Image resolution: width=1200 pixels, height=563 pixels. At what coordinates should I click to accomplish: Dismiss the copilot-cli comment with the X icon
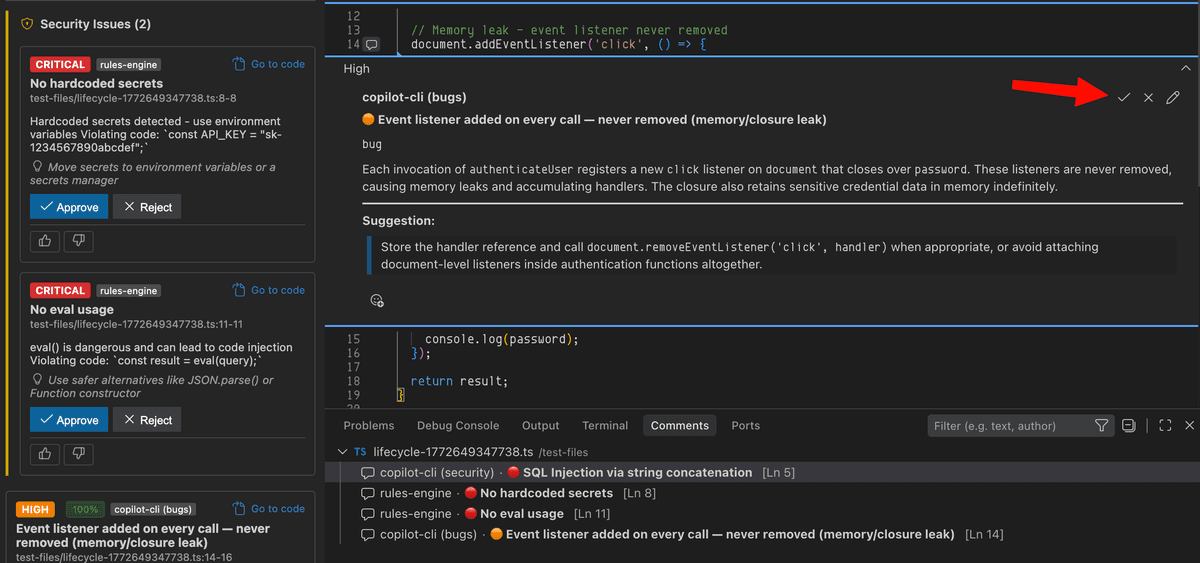click(x=1148, y=97)
